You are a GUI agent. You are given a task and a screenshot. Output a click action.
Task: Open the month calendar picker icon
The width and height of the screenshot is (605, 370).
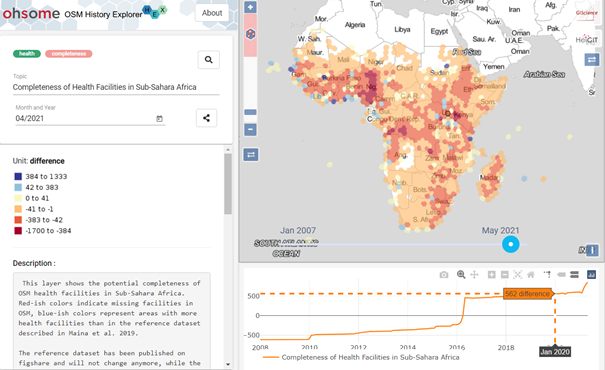tap(159, 119)
